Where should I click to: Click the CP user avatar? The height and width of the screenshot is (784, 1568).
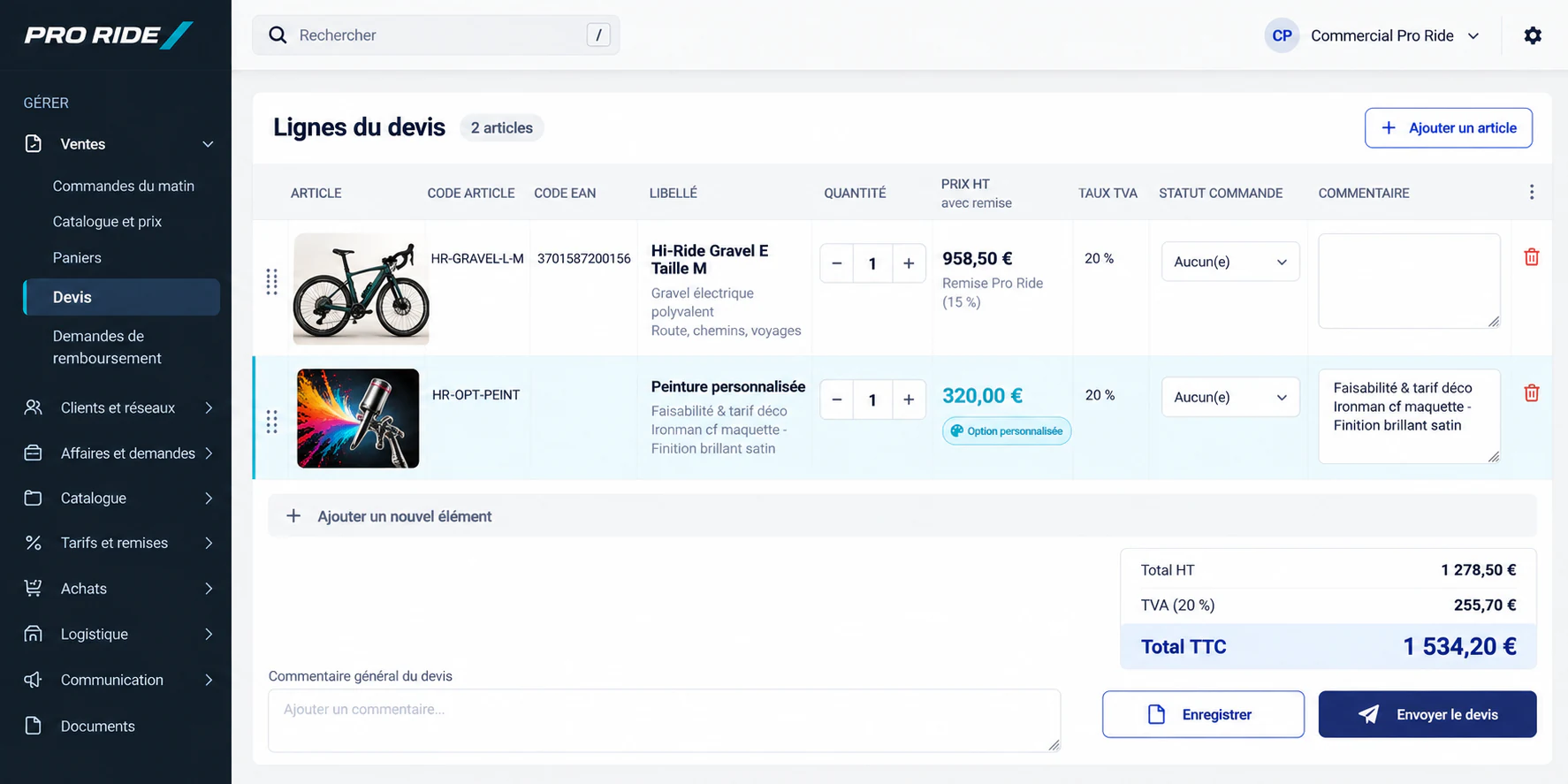point(1282,36)
